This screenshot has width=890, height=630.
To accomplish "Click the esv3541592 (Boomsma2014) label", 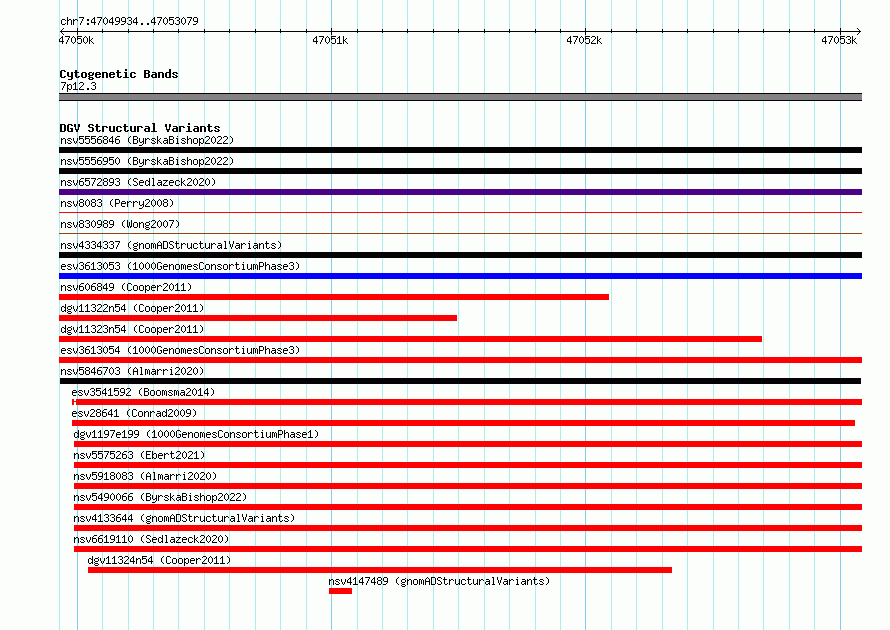I will [x=143, y=392].
